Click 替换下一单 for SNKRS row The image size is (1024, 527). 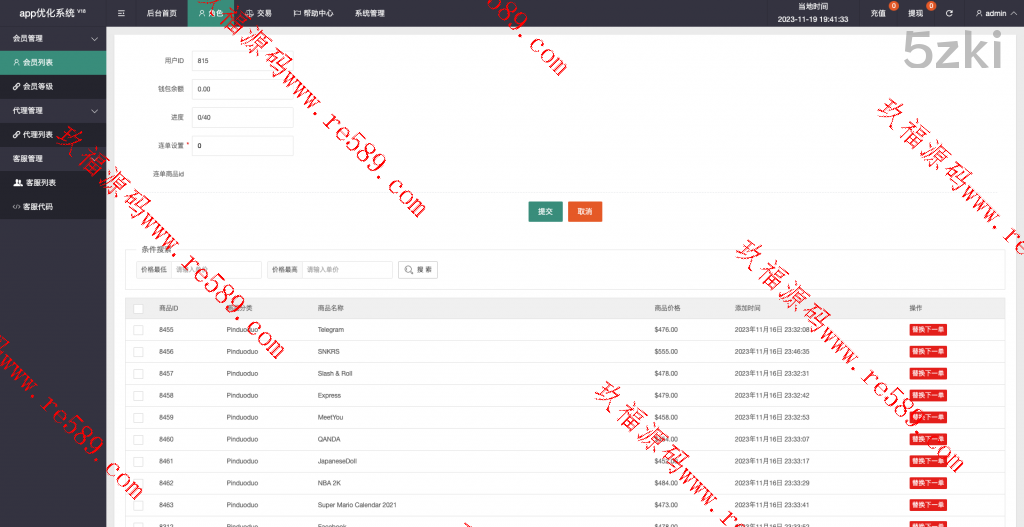927,352
